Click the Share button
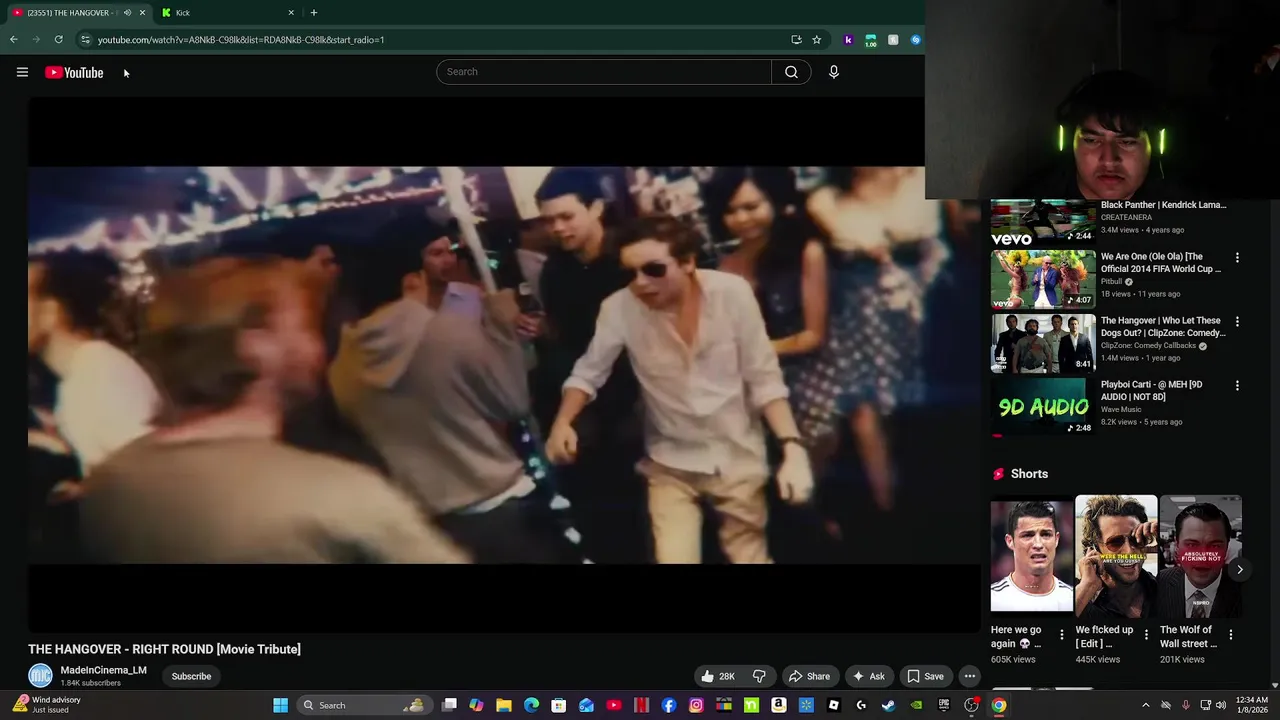 pos(809,676)
